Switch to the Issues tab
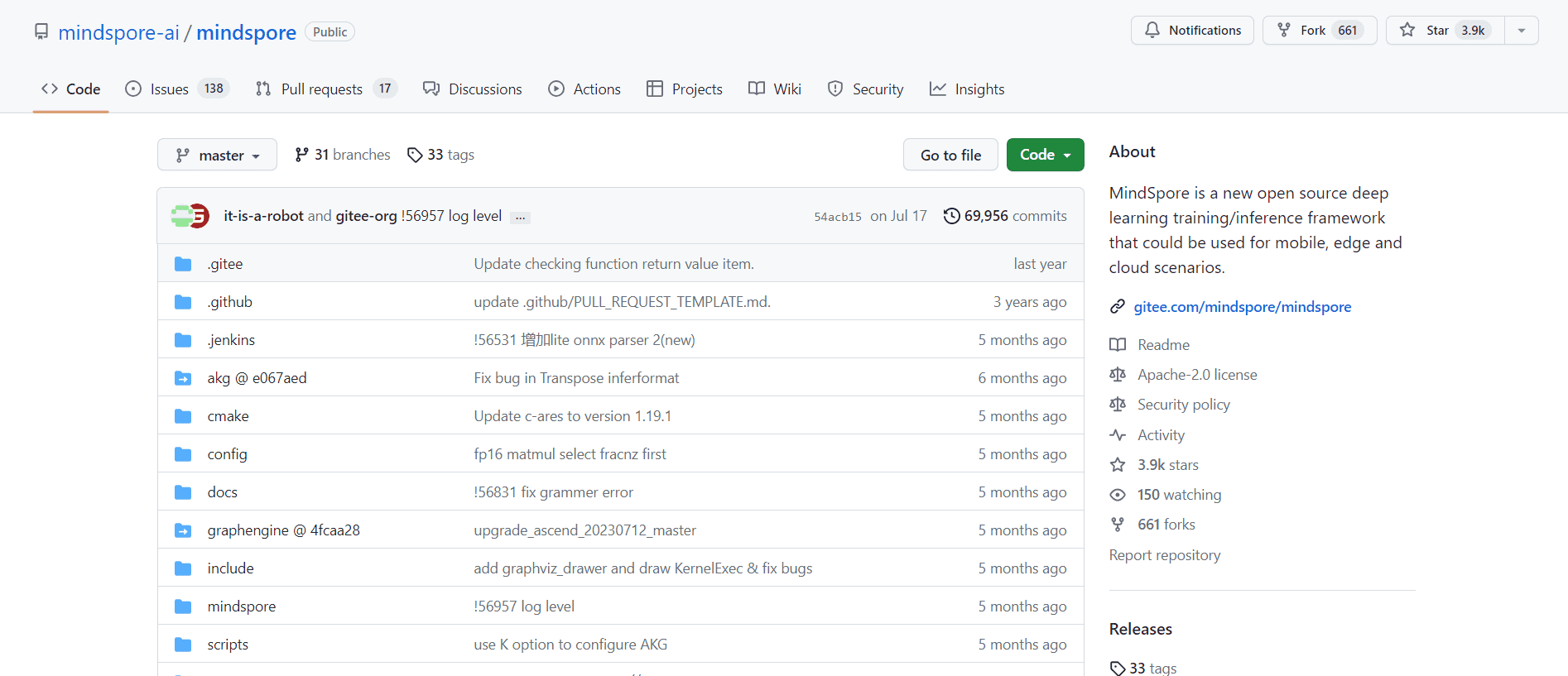This screenshot has height=676, width=1568. coord(176,89)
